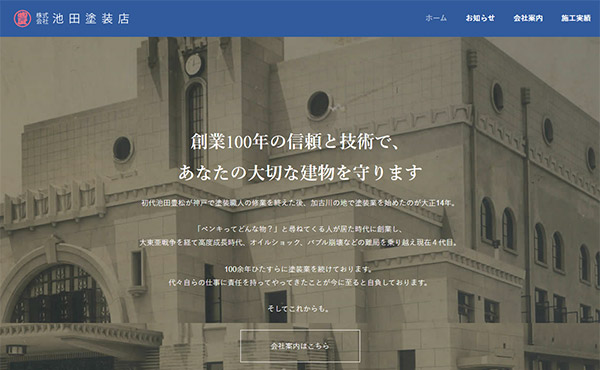Click the line starting 大東亜戦争を経て高度成長時代
This screenshot has height=370, width=600.
click(298, 243)
